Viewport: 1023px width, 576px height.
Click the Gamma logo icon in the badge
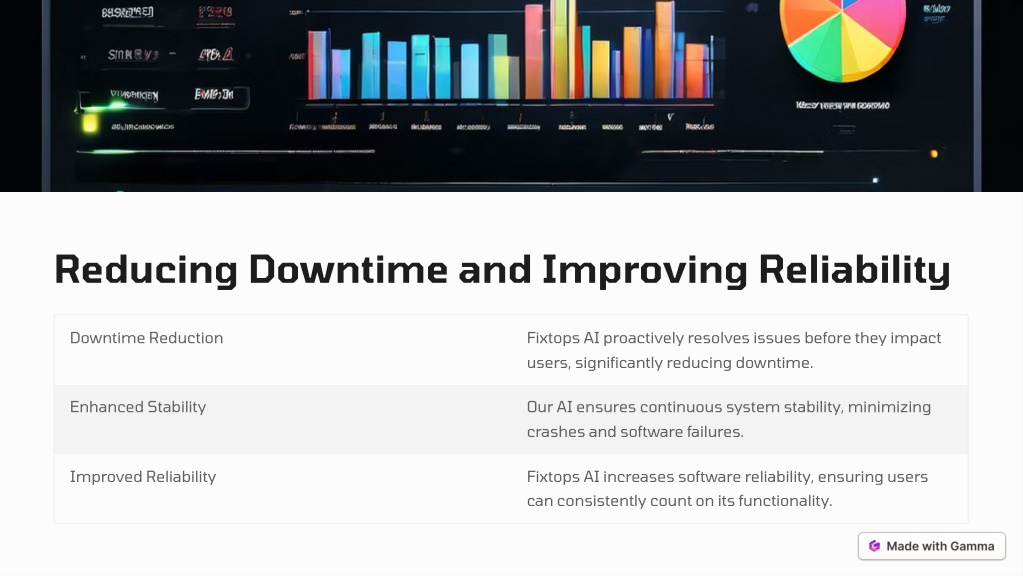click(874, 546)
